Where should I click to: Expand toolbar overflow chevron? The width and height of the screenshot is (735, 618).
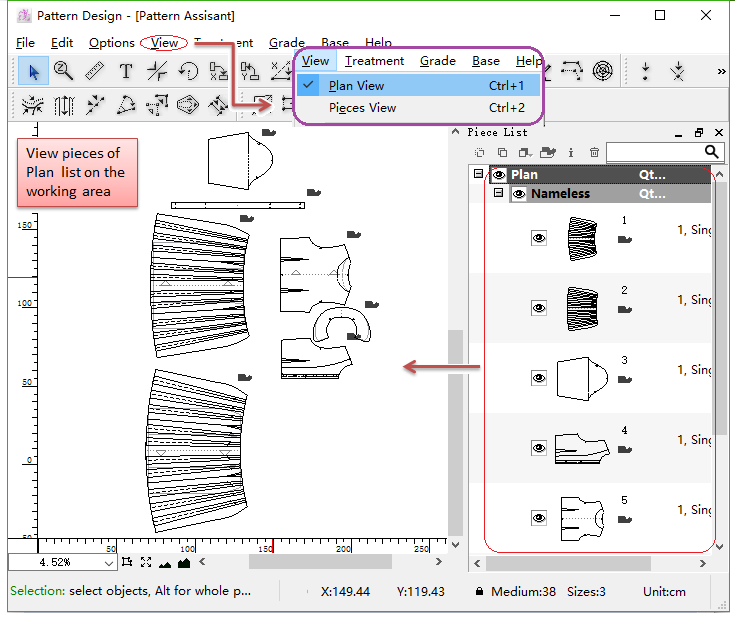721,71
